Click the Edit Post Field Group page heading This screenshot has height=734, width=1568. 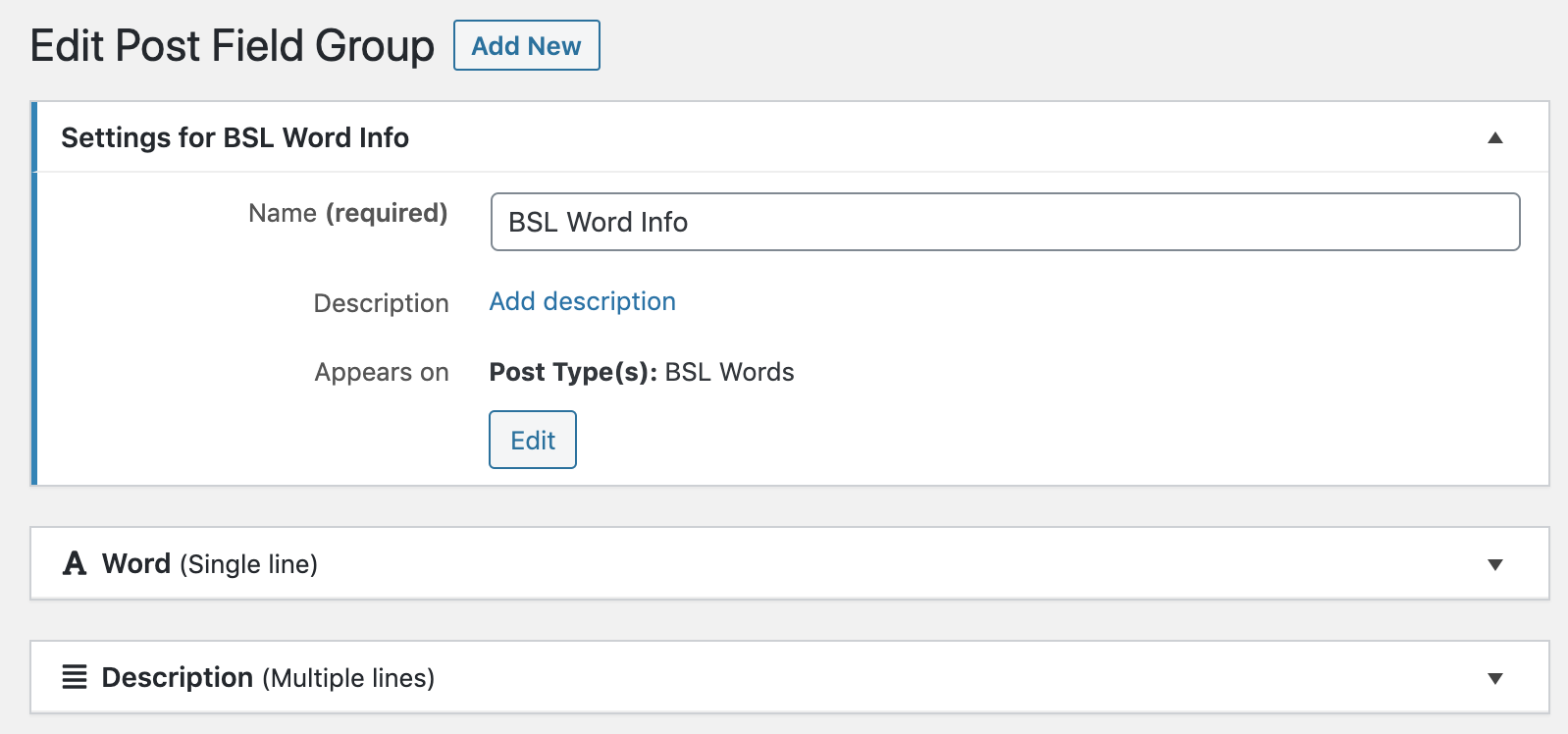pos(232,46)
